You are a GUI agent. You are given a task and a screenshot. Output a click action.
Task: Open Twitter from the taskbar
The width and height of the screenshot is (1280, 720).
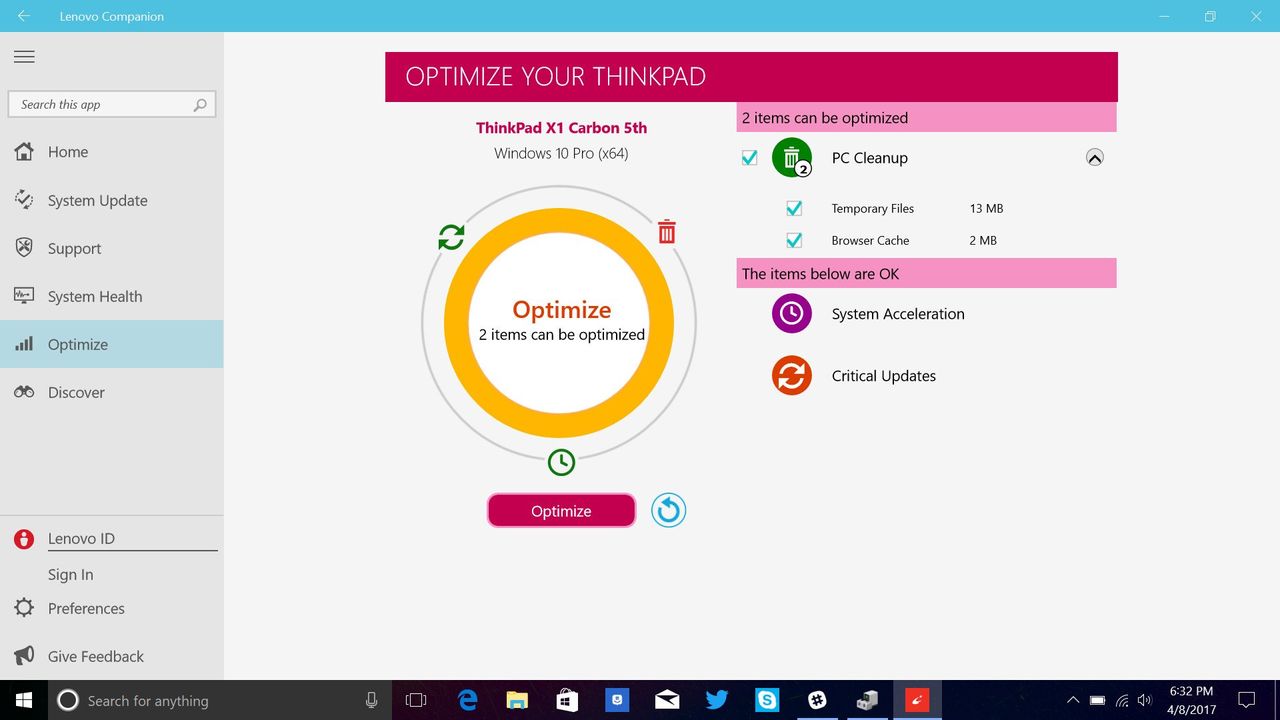click(x=717, y=700)
